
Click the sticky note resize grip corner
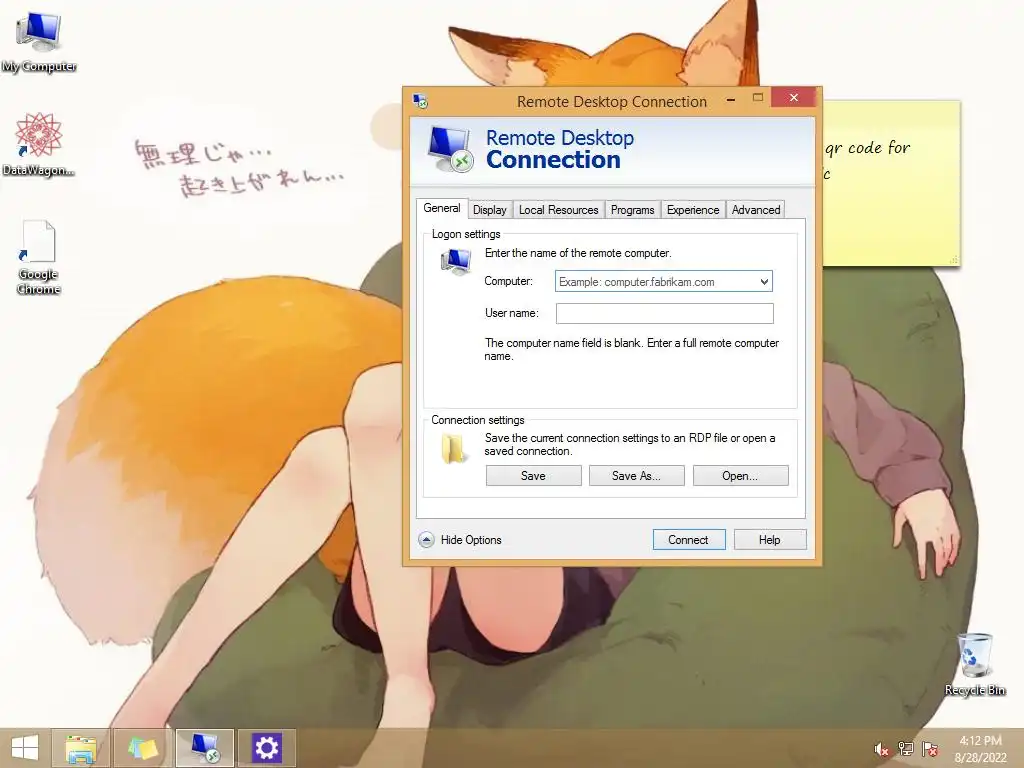(954, 260)
